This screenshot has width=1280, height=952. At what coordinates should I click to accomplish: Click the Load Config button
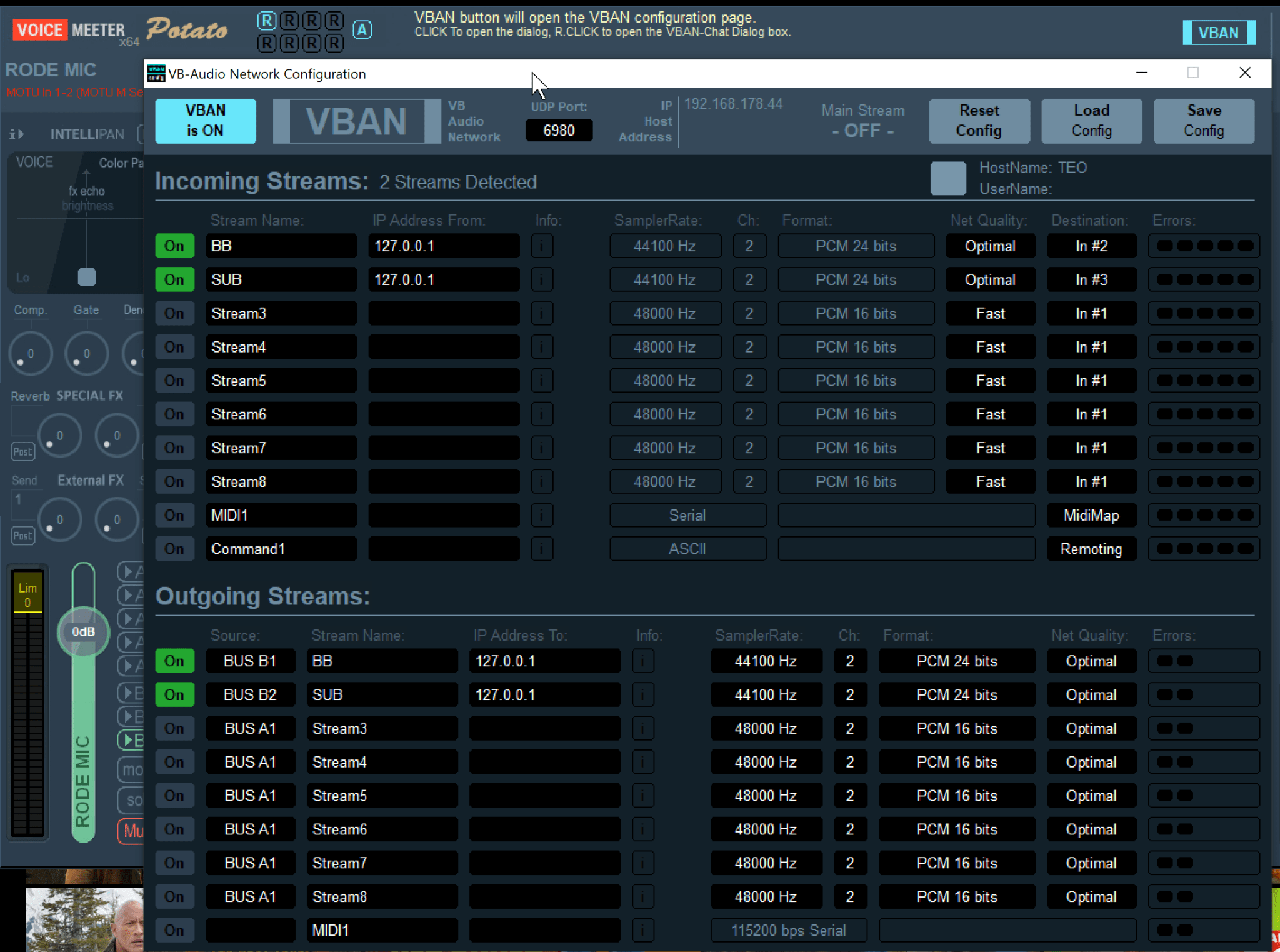point(1091,121)
